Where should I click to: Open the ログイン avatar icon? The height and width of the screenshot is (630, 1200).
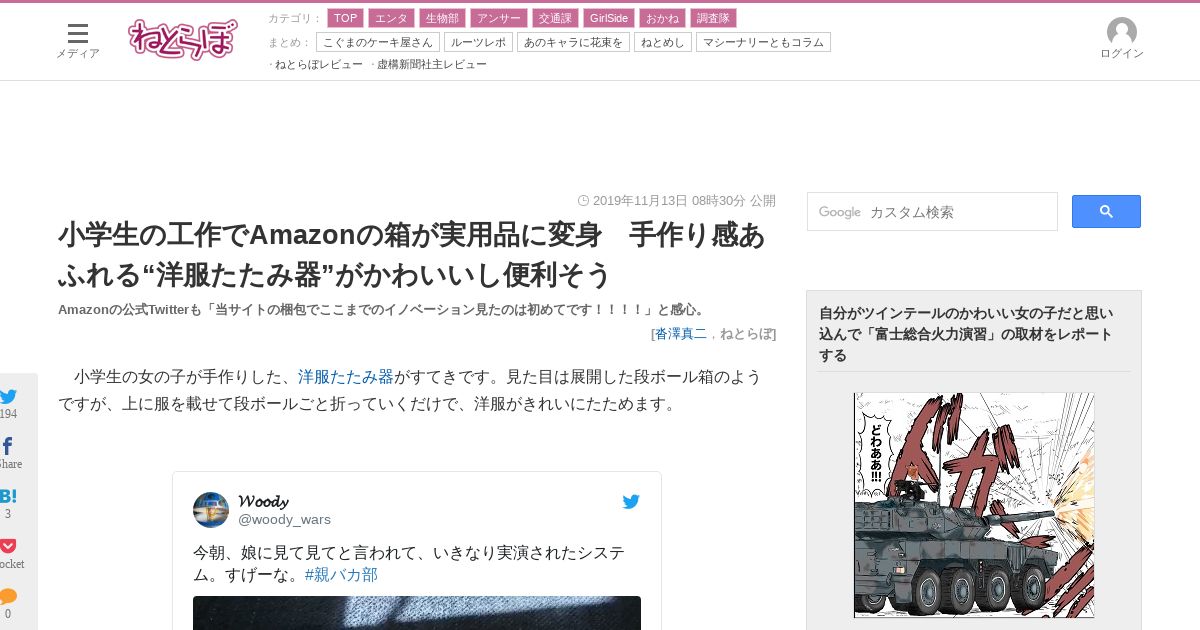(1121, 32)
